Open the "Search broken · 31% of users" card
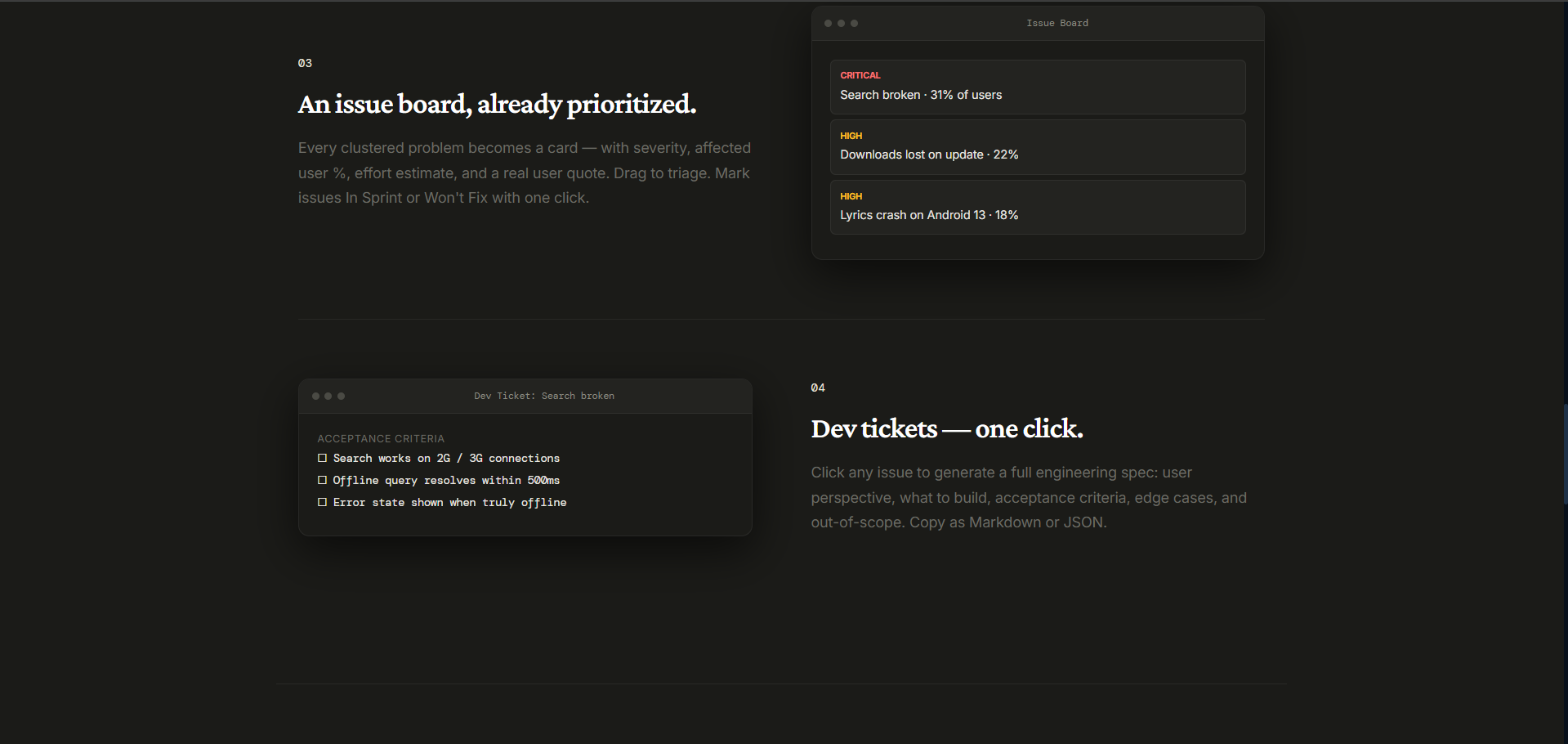 (1037, 87)
